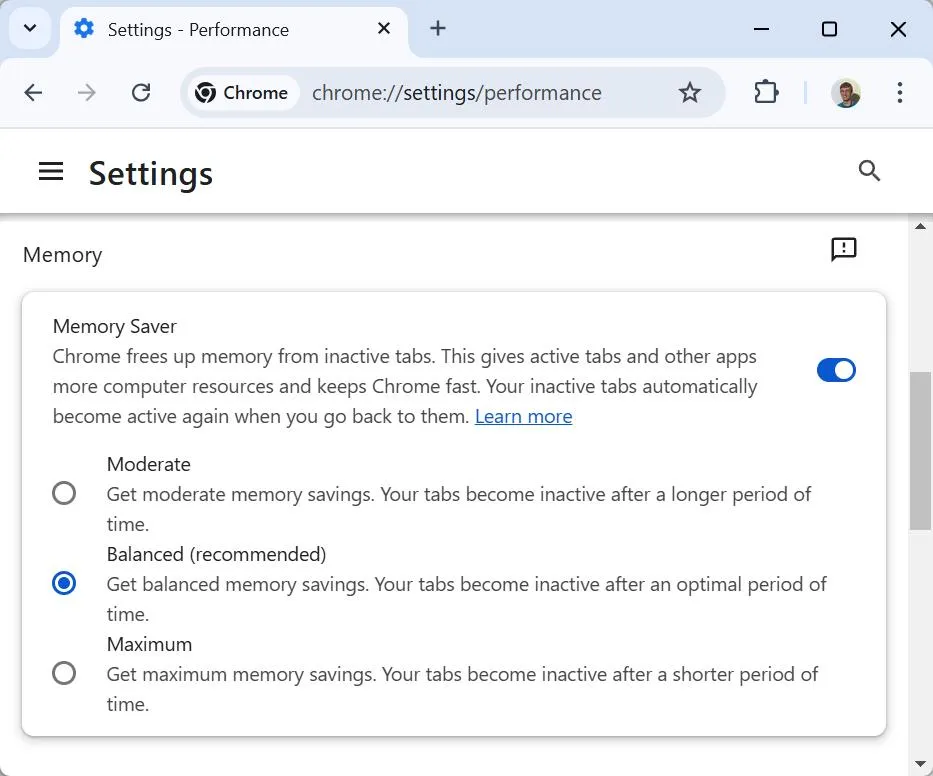Open the Extensions puzzle icon
Viewport: 933px width, 776px height.
[x=766, y=92]
